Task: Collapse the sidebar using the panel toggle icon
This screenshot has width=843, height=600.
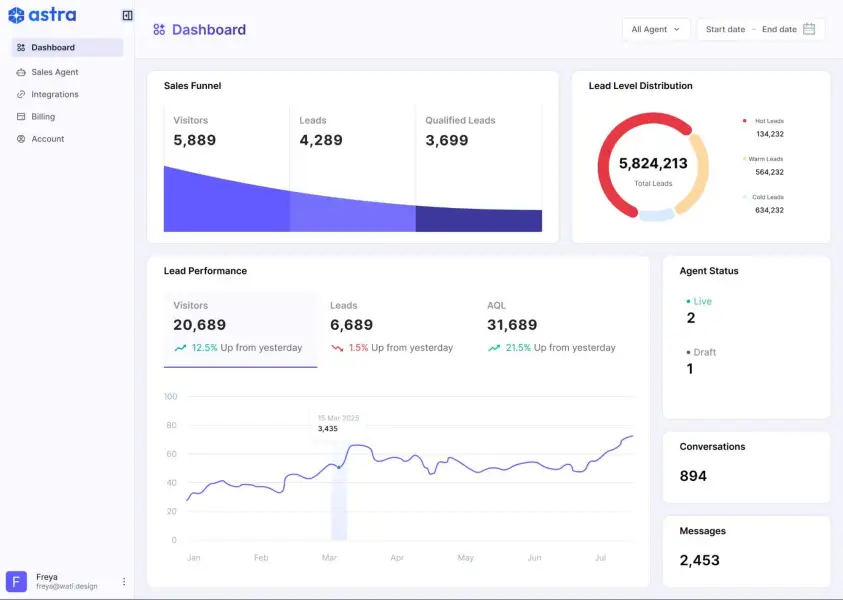Action: [126, 14]
